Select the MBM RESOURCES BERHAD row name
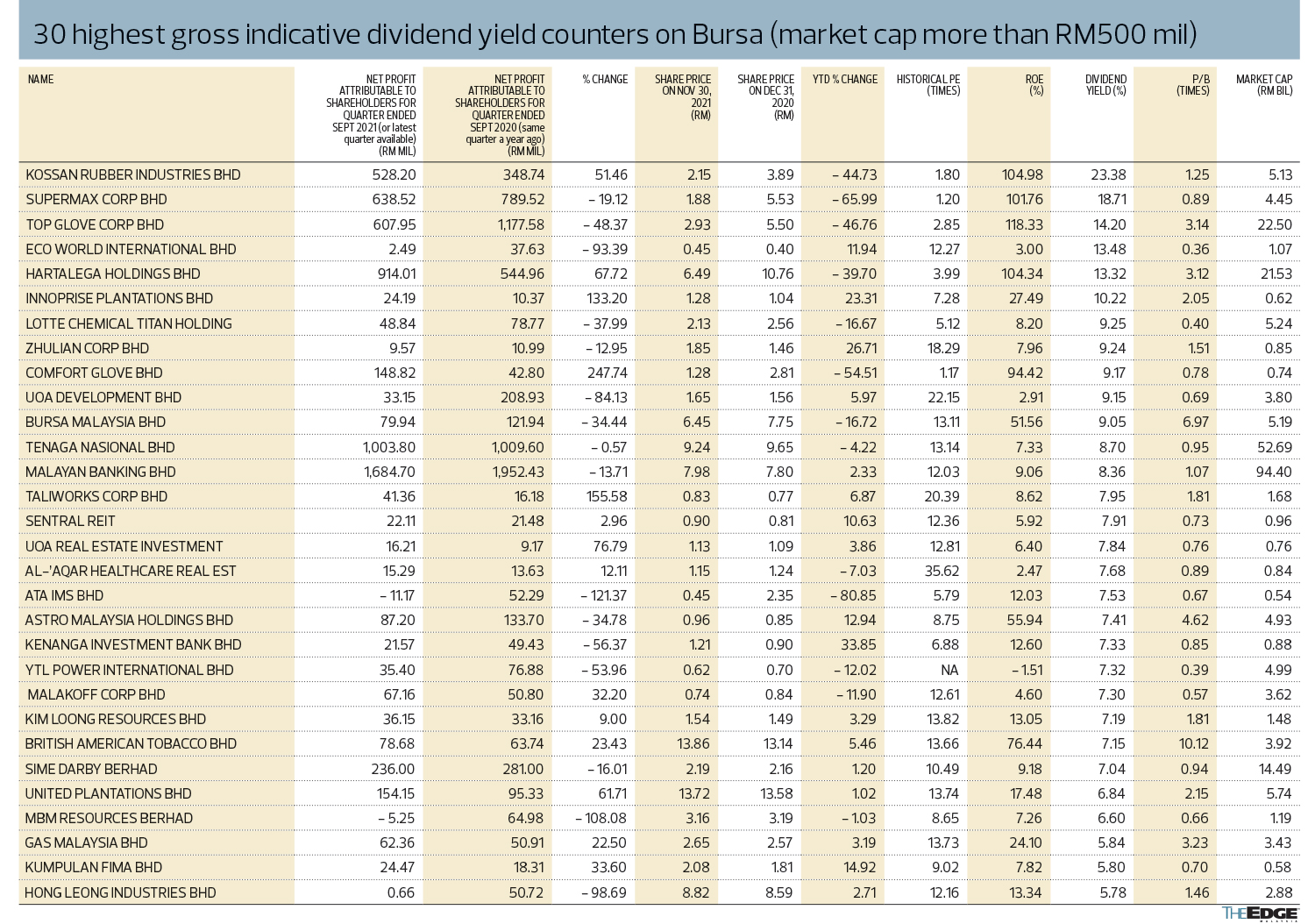This screenshot has height=924, width=1315. [x=109, y=818]
